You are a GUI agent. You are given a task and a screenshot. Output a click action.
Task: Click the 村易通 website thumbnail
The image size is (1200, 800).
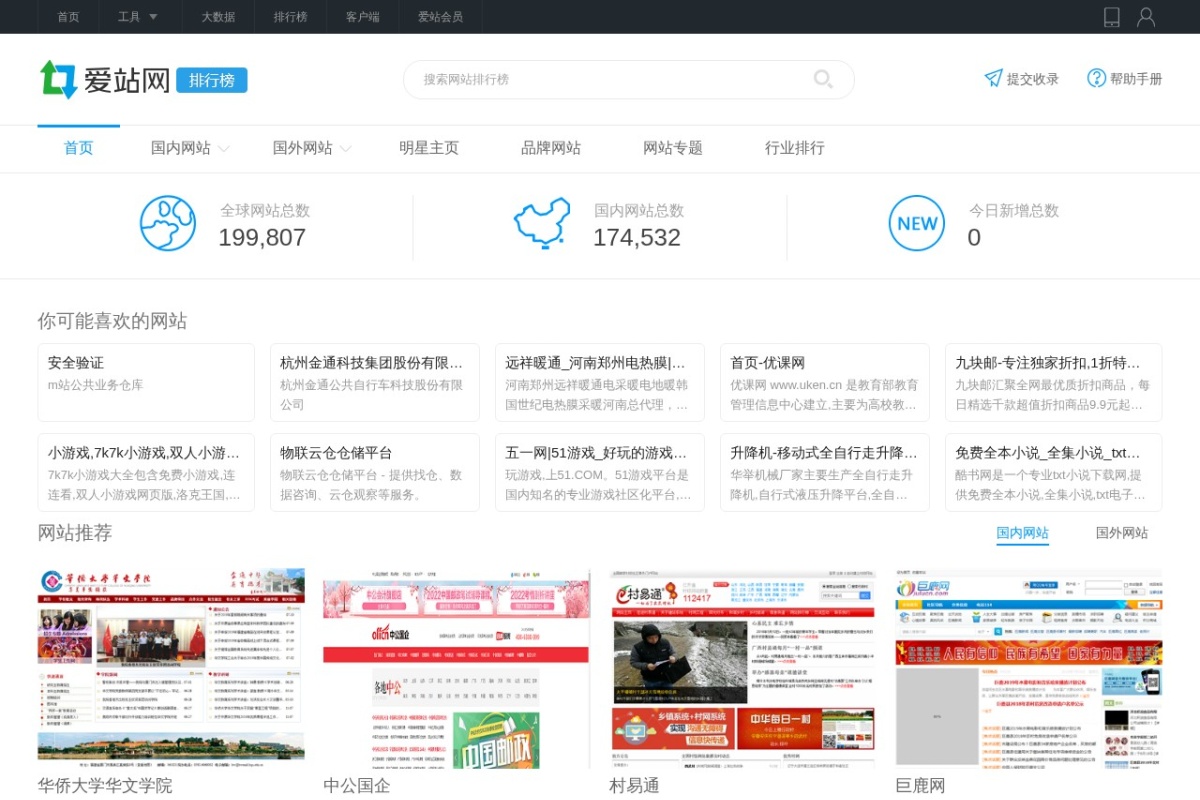[x=743, y=668]
